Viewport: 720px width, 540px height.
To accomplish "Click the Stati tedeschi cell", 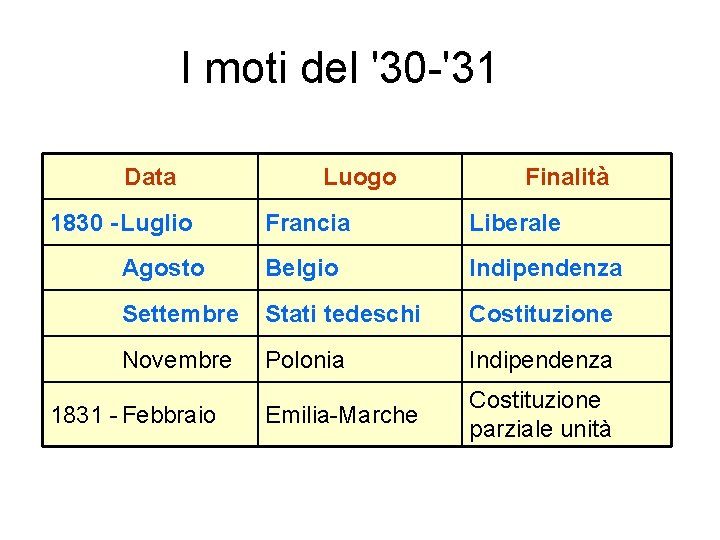I will pyautogui.click(x=342, y=314).
